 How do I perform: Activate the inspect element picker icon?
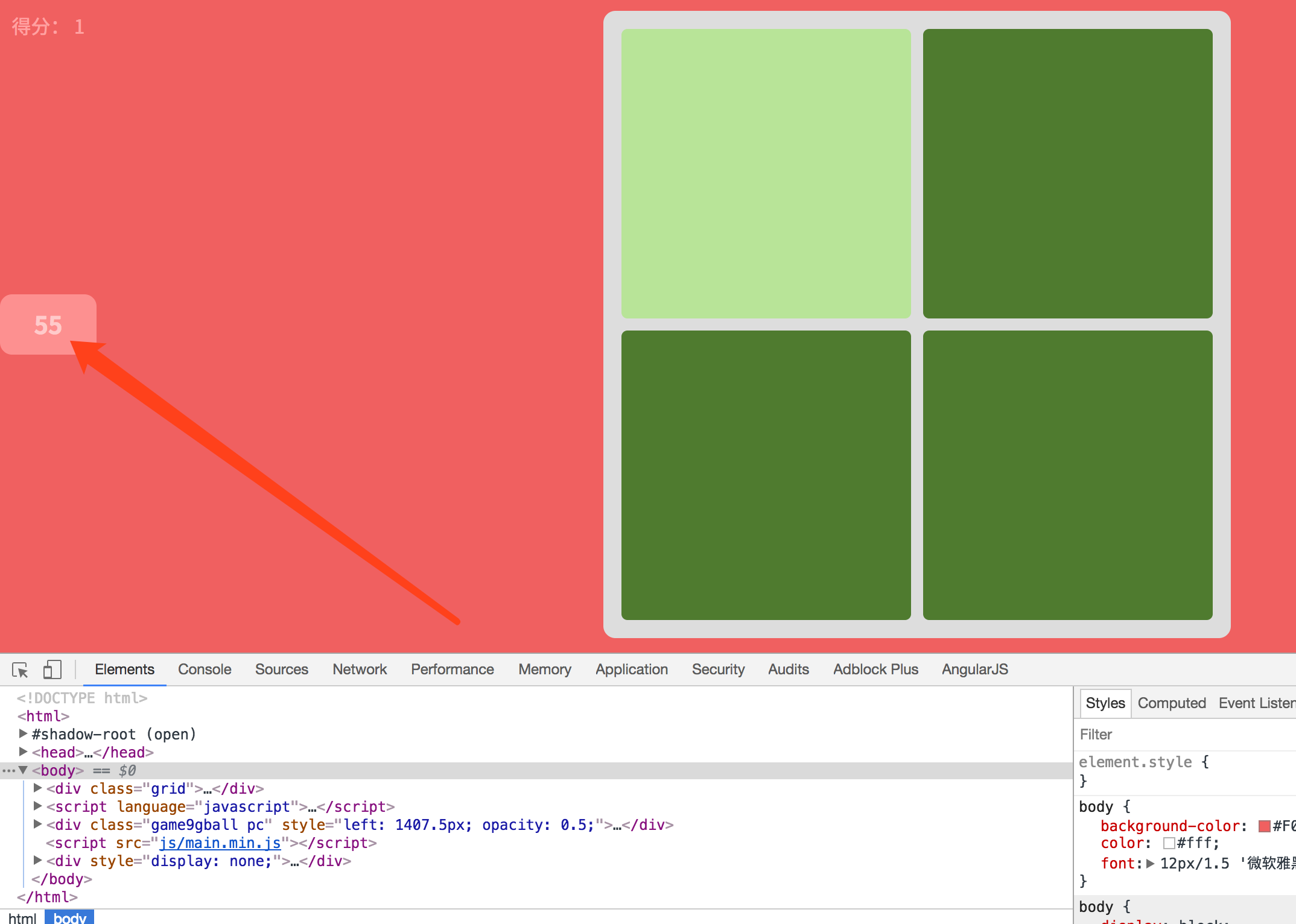(20, 669)
